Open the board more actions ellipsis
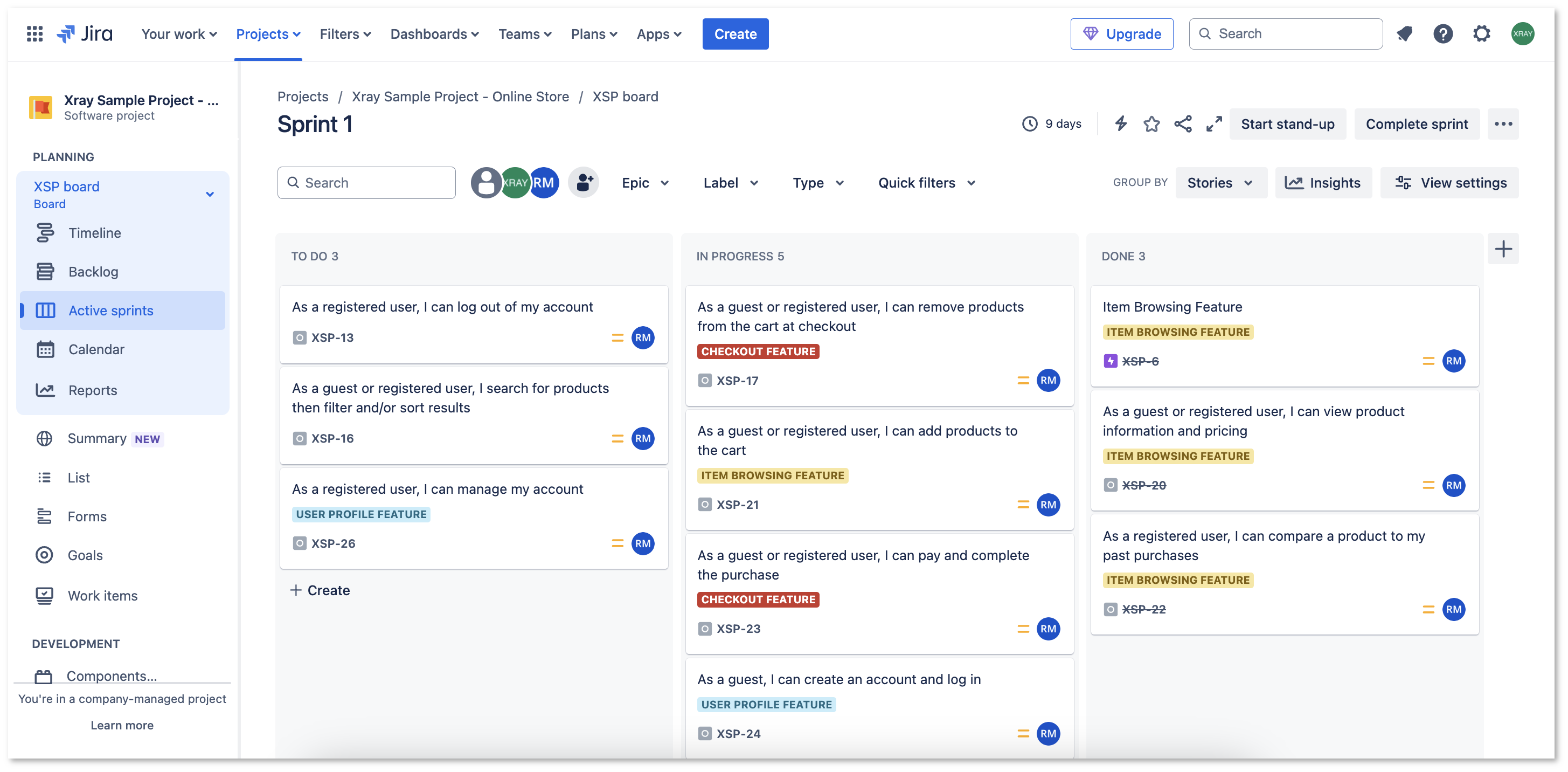Screen dimensions: 1568x772 coord(1503,123)
